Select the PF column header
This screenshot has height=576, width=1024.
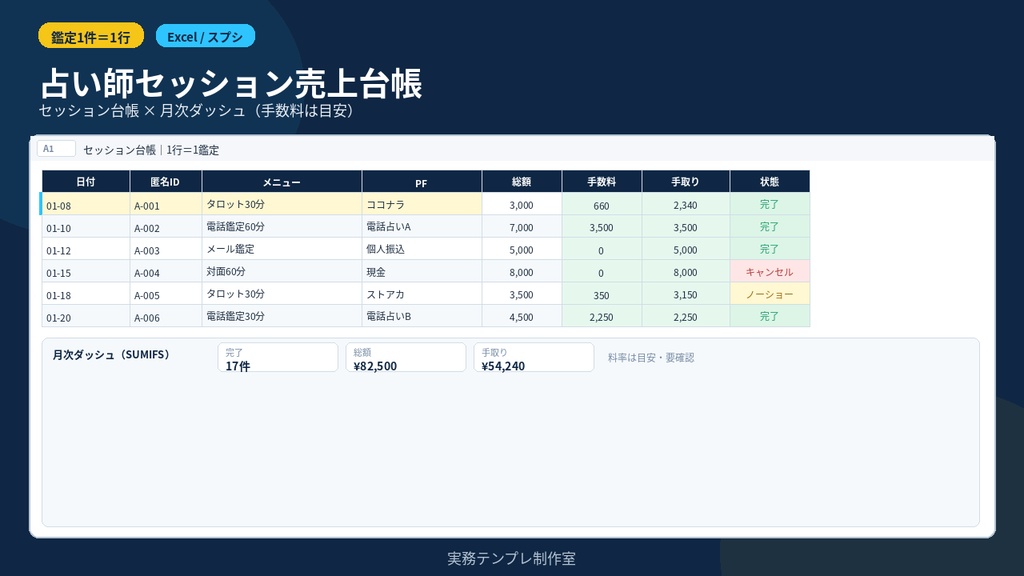point(422,182)
